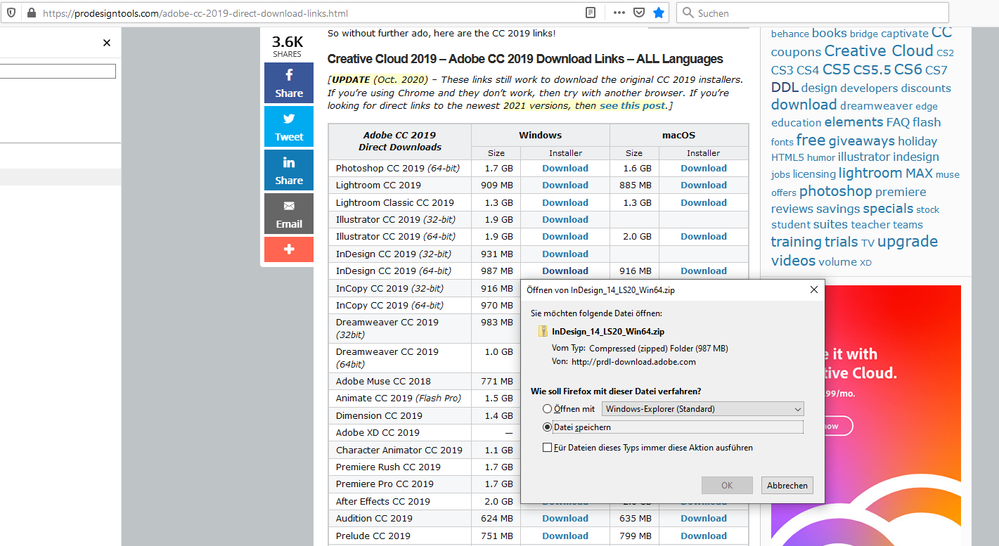The width and height of the screenshot is (999, 546).
Task: Download Illustrator CC 2019 32-bit for Windows
Action: [x=565, y=219]
